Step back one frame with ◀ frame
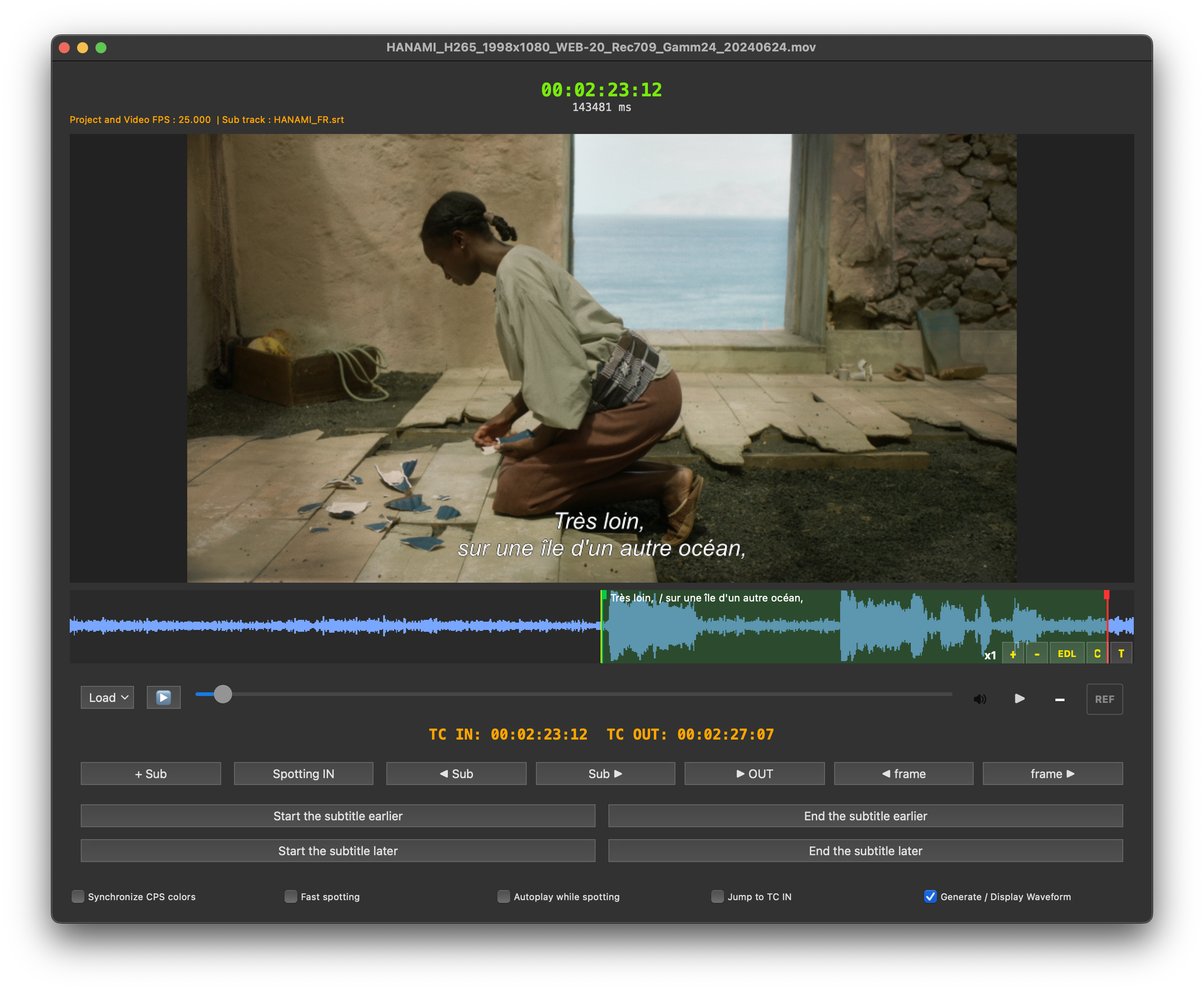The height and width of the screenshot is (991, 1204). tap(904, 774)
